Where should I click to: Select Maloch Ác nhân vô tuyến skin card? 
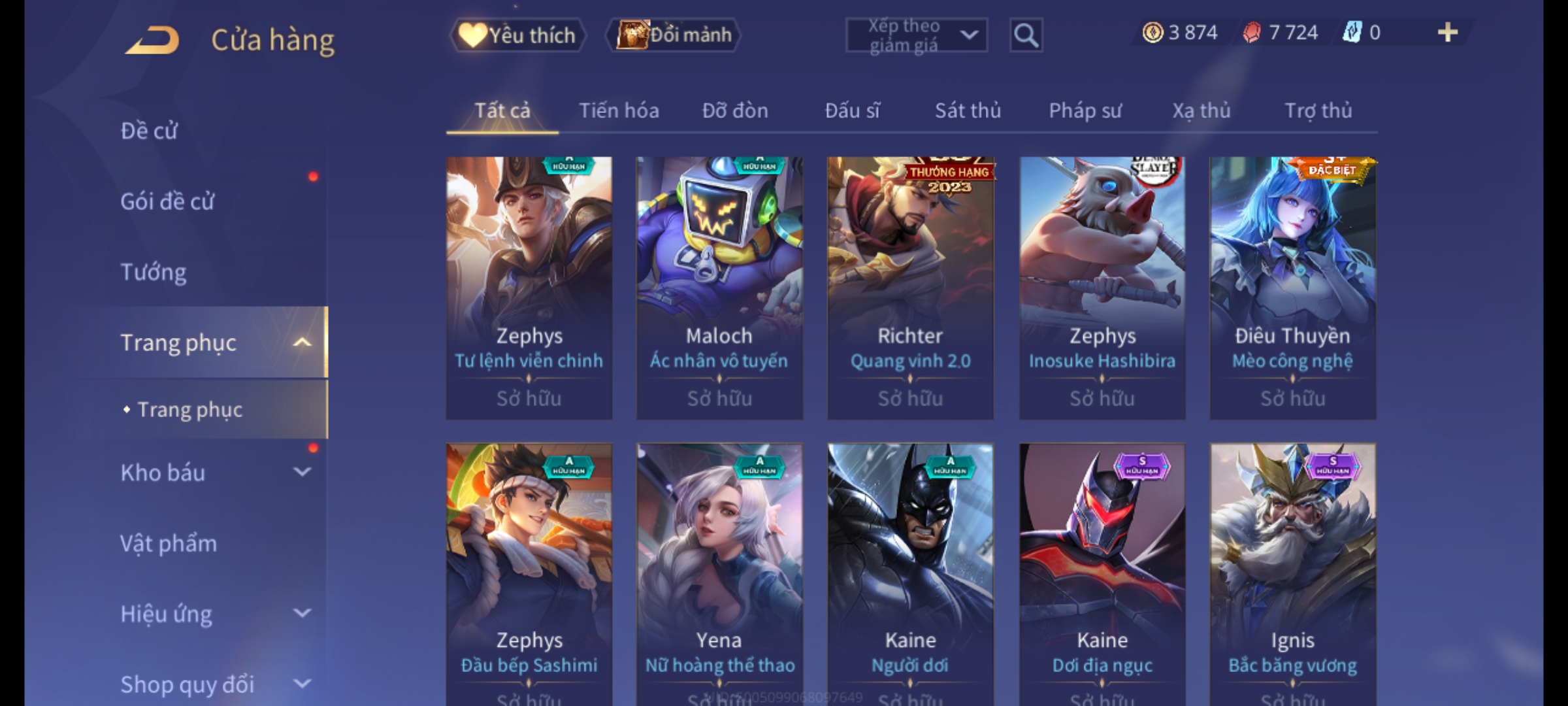point(719,288)
